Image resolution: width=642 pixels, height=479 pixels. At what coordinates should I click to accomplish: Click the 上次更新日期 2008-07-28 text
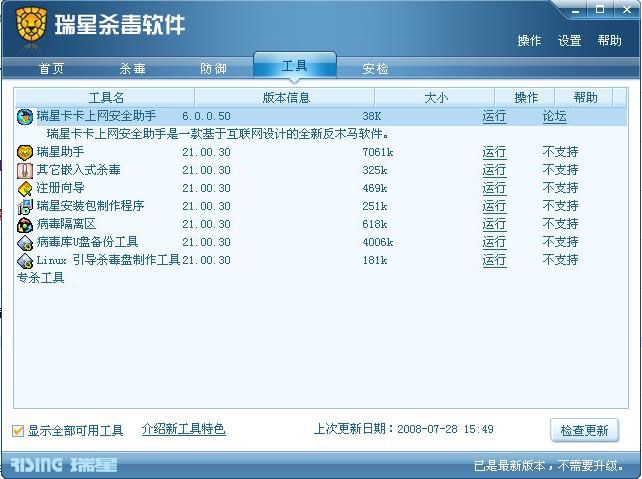coord(403,429)
